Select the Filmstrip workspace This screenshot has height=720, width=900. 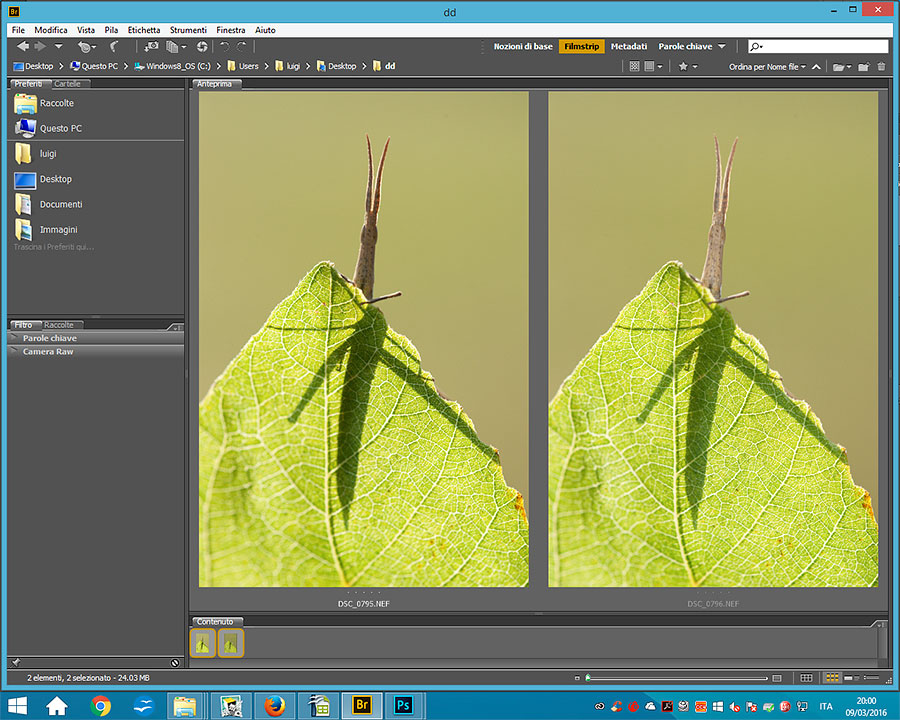coord(581,47)
